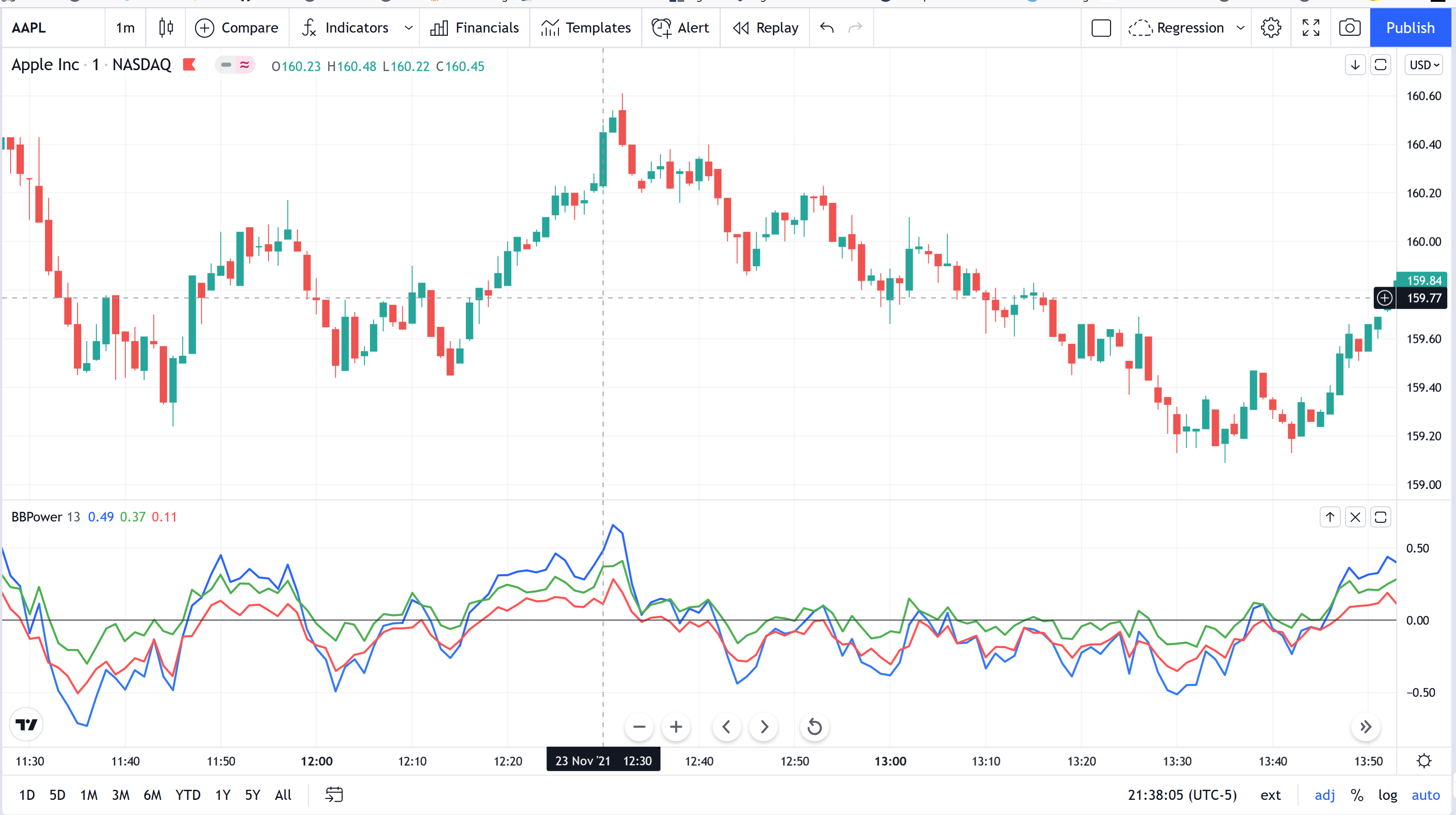Select the 6M date range

point(152,795)
